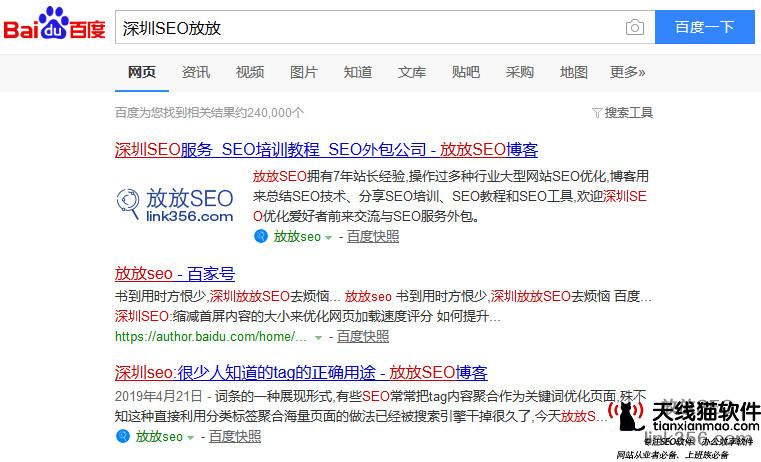Open the 知道 tab
Image resolution: width=761 pixels, height=462 pixels.
pyautogui.click(x=358, y=72)
